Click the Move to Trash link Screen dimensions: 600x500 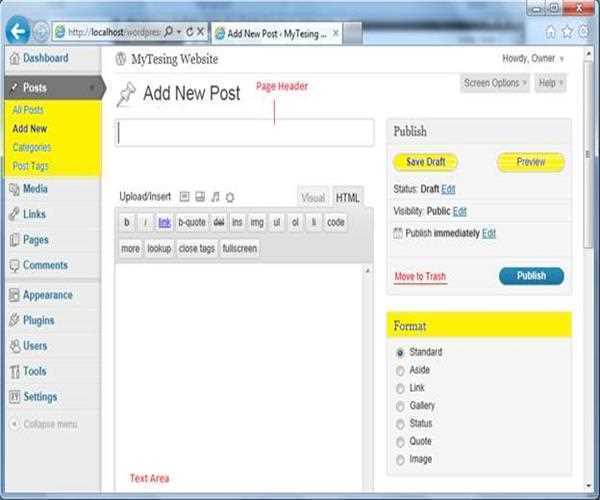coord(420,276)
